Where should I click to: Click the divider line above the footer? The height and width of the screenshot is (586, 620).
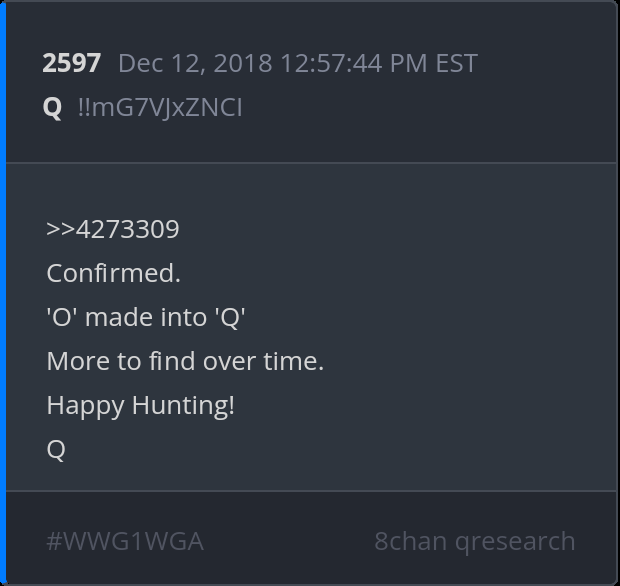(310, 491)
